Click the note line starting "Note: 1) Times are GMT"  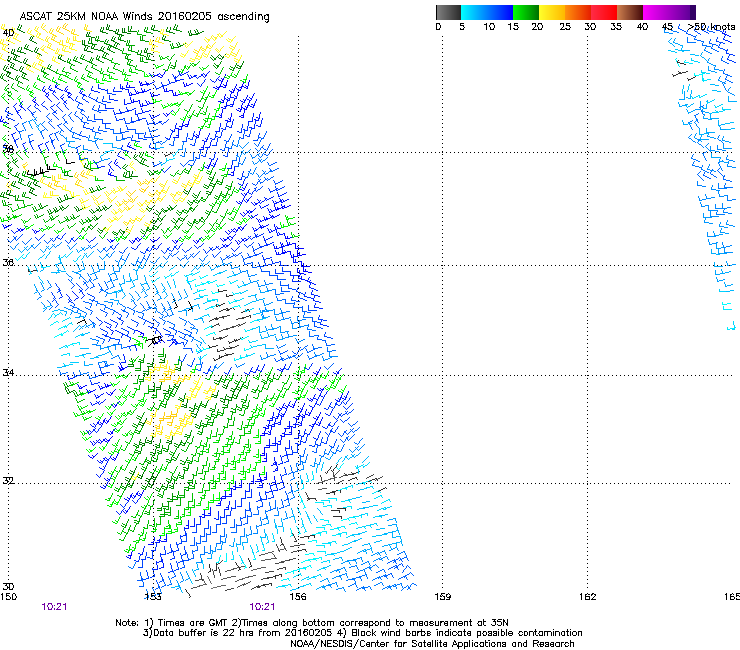(312, 623)
